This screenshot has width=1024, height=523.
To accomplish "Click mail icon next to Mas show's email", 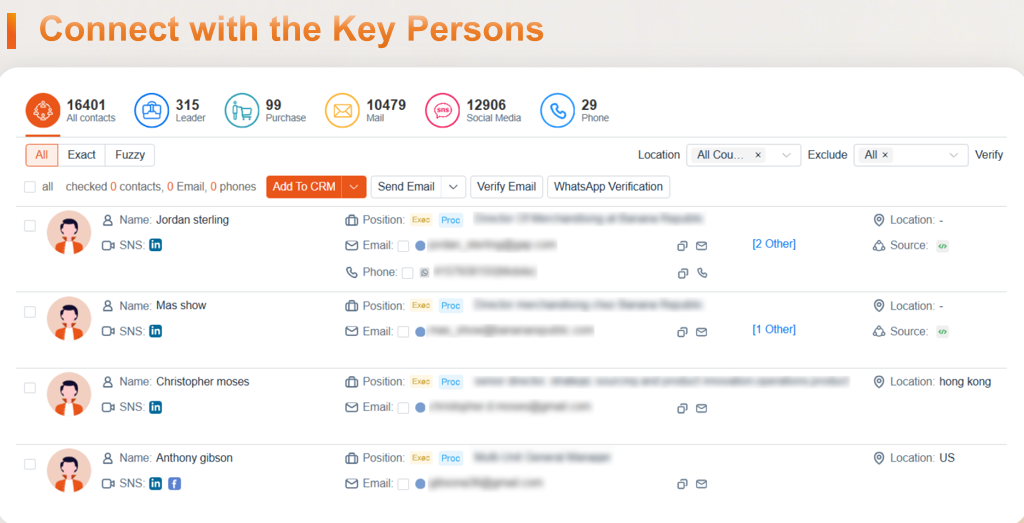I will (x=701, y=332).
